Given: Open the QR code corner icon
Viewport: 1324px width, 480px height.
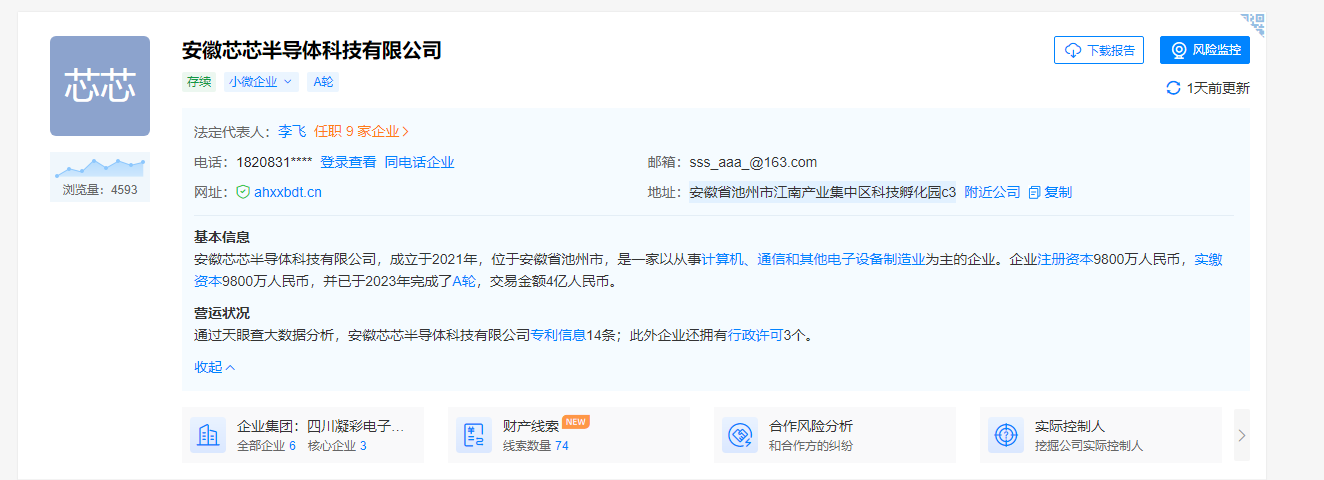Looking at the screenshot, I should pos(1254,24).
